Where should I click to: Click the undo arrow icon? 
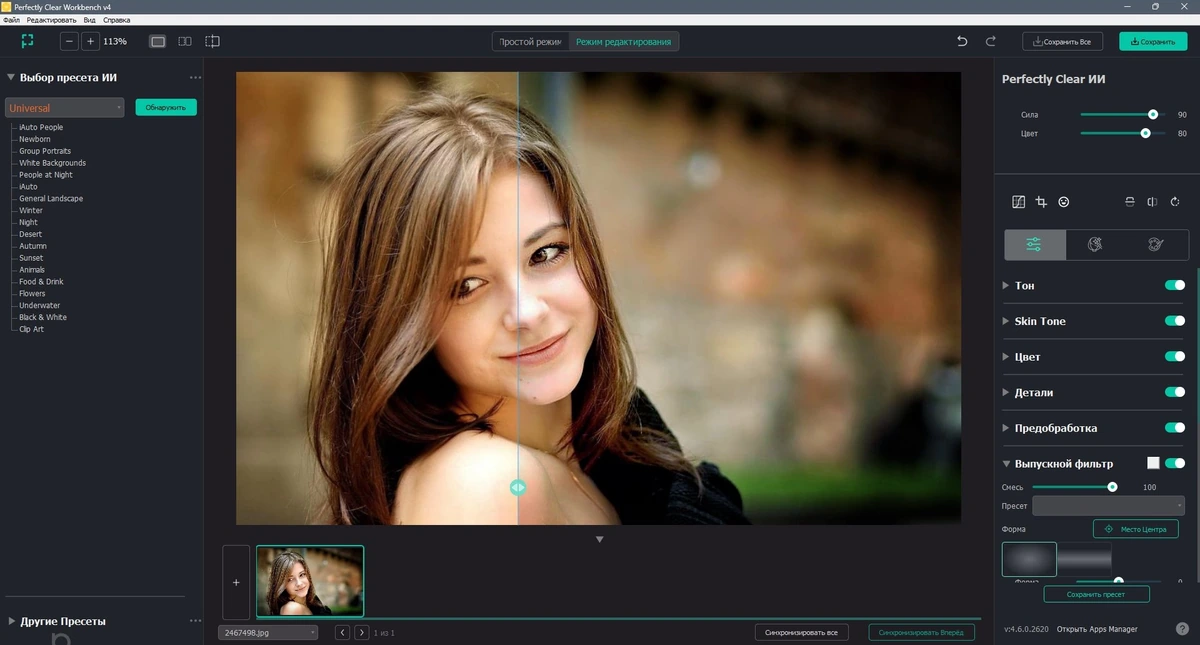pos(962,41)
